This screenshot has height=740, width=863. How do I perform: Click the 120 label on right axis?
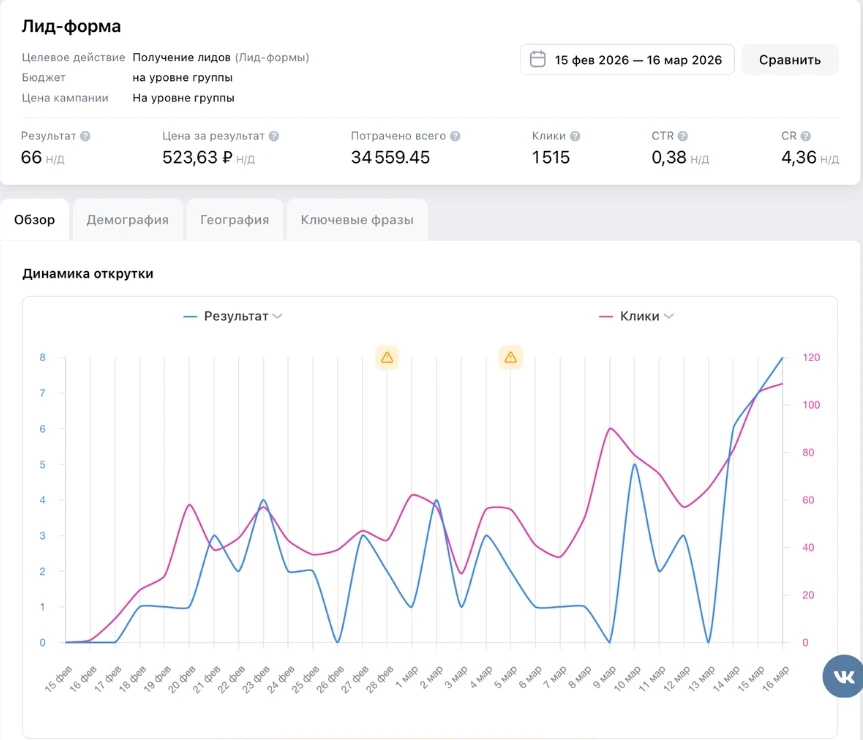[811, 358]
